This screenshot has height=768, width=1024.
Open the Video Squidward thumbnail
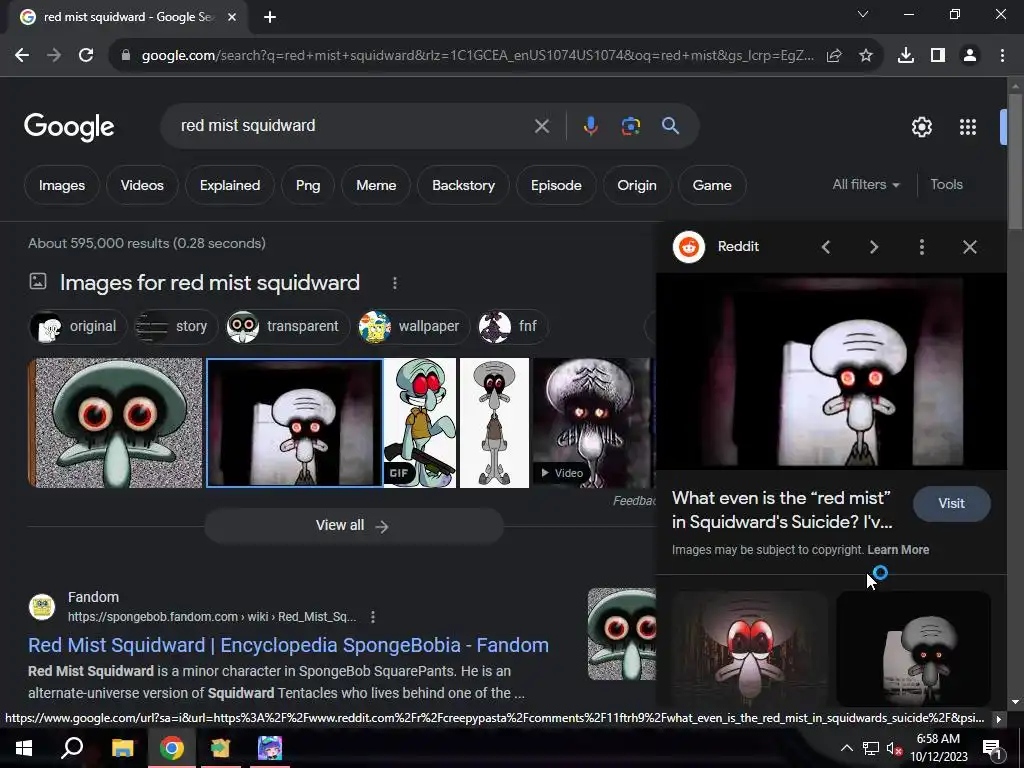593,423
